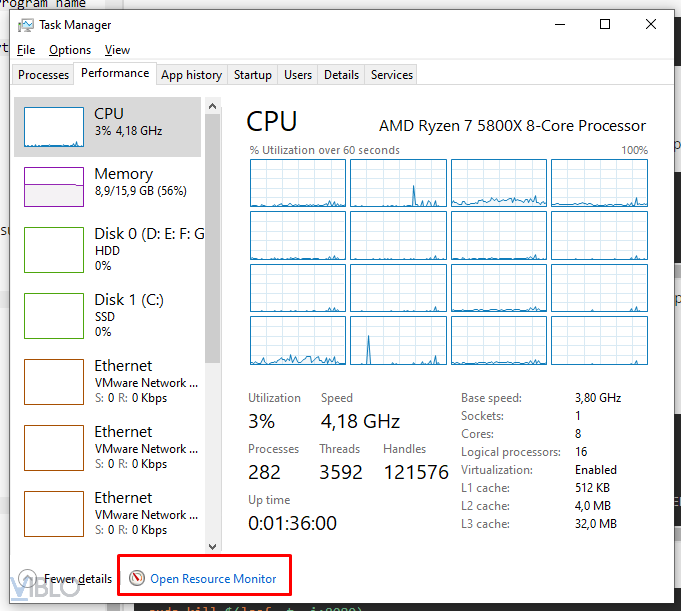
Task: Open the Options menu
Action: click(70, 50)
